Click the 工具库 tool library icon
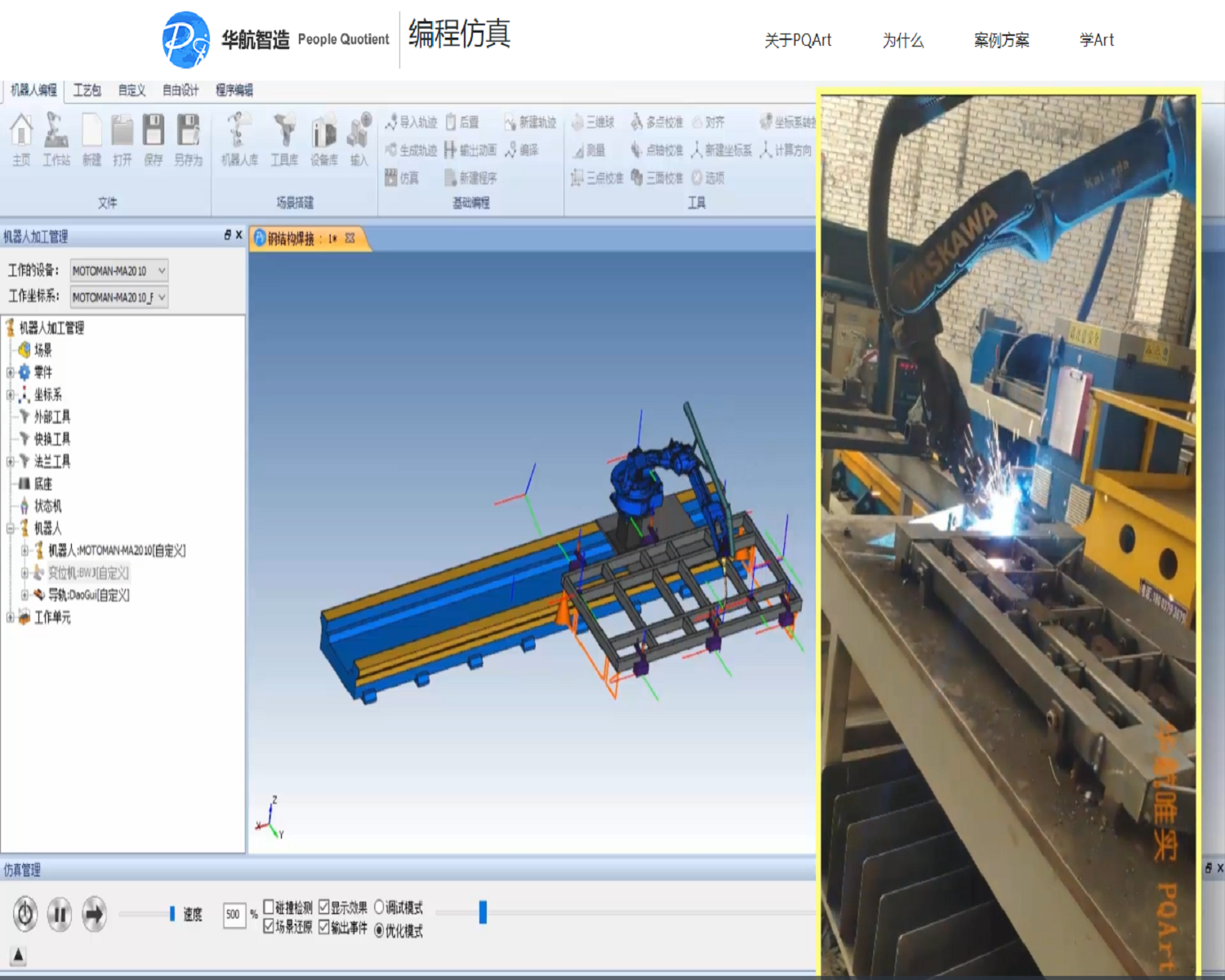The height and width of the screenshot is (980, 1225). [x=284, y=139]
